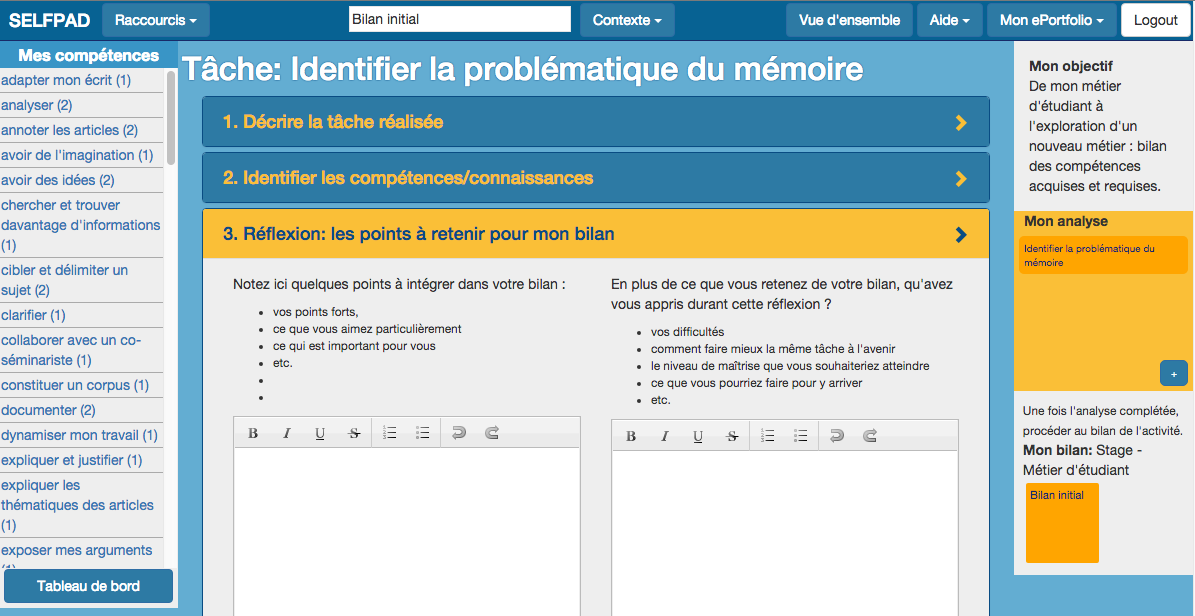This screenshot has height=616, width=1195.
Task: Click Bold in the left text editor
Action: pyautogui.click(x=253, y=433)
